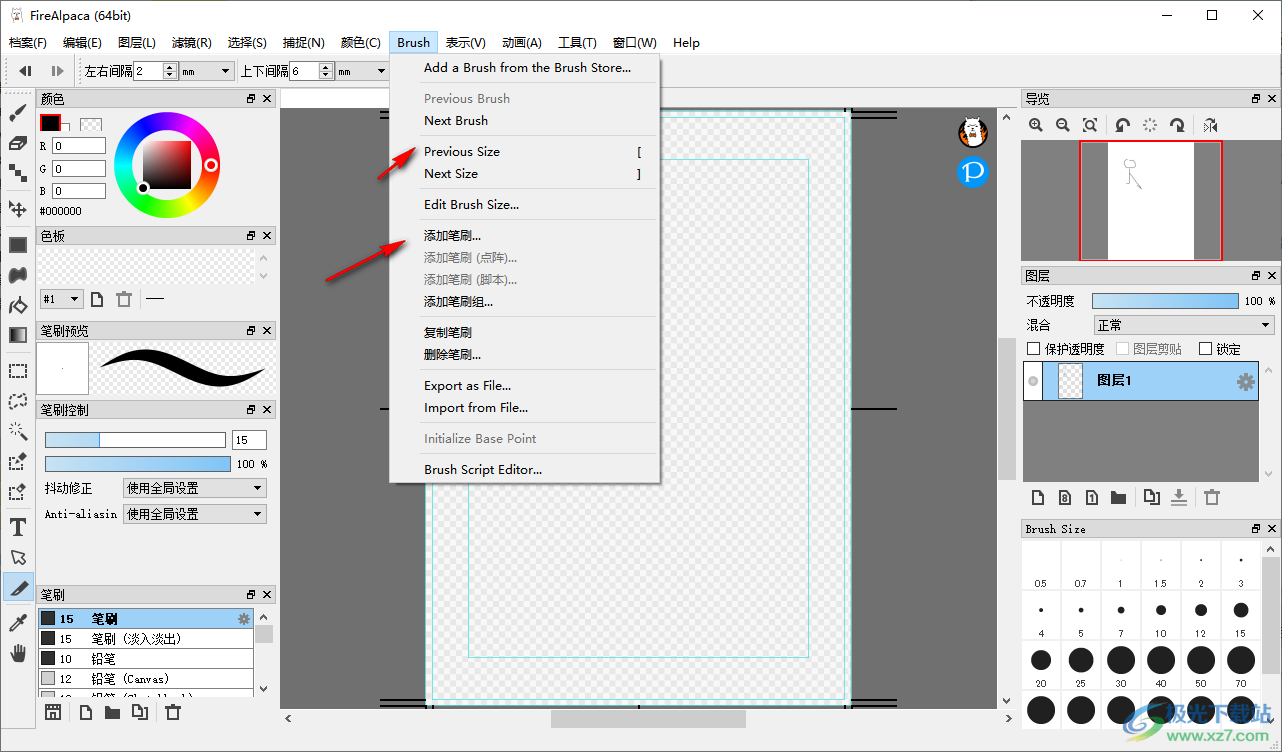Select the Hand pan tool

18,653
